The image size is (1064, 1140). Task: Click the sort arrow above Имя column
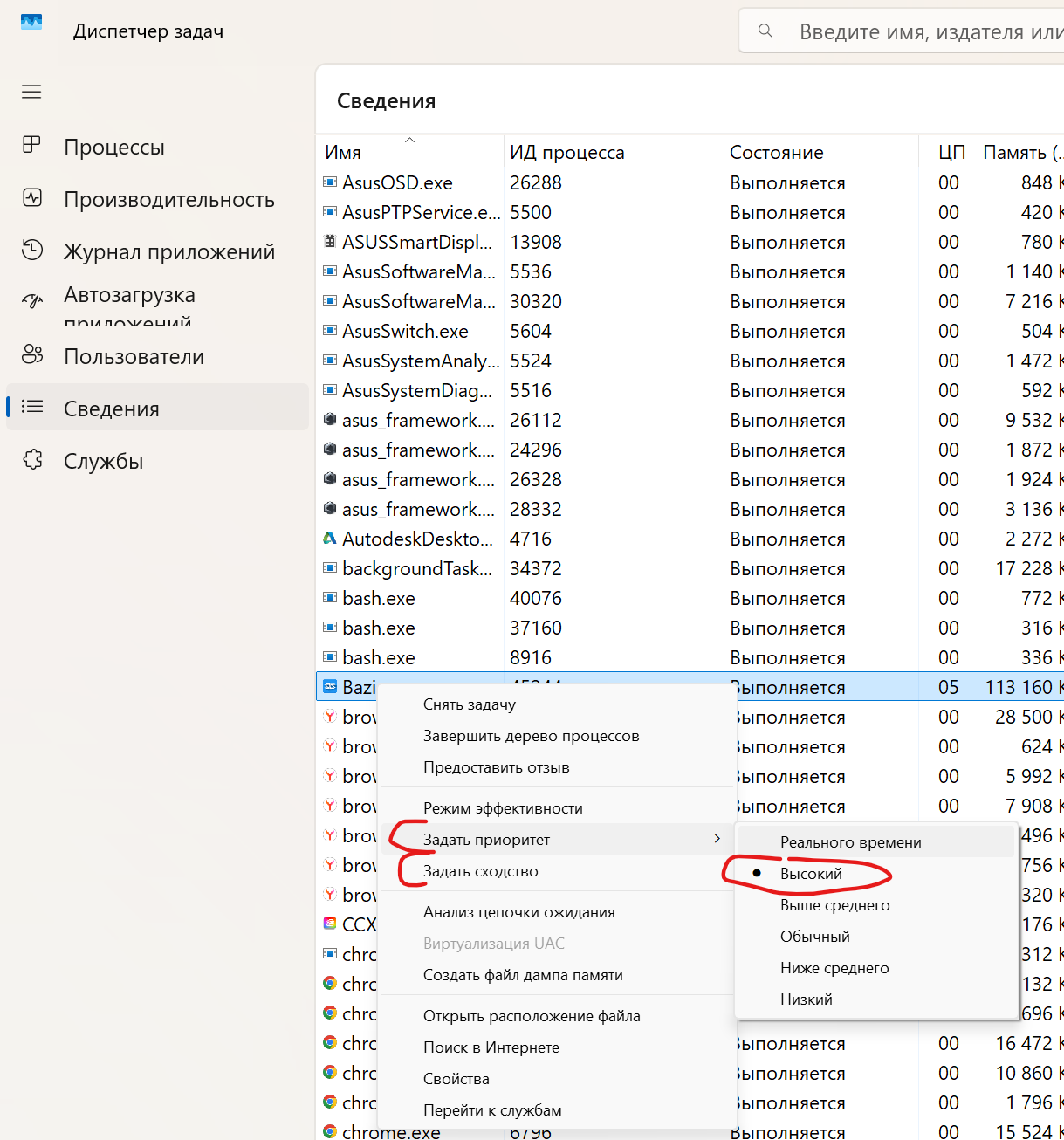click(409, 140)
